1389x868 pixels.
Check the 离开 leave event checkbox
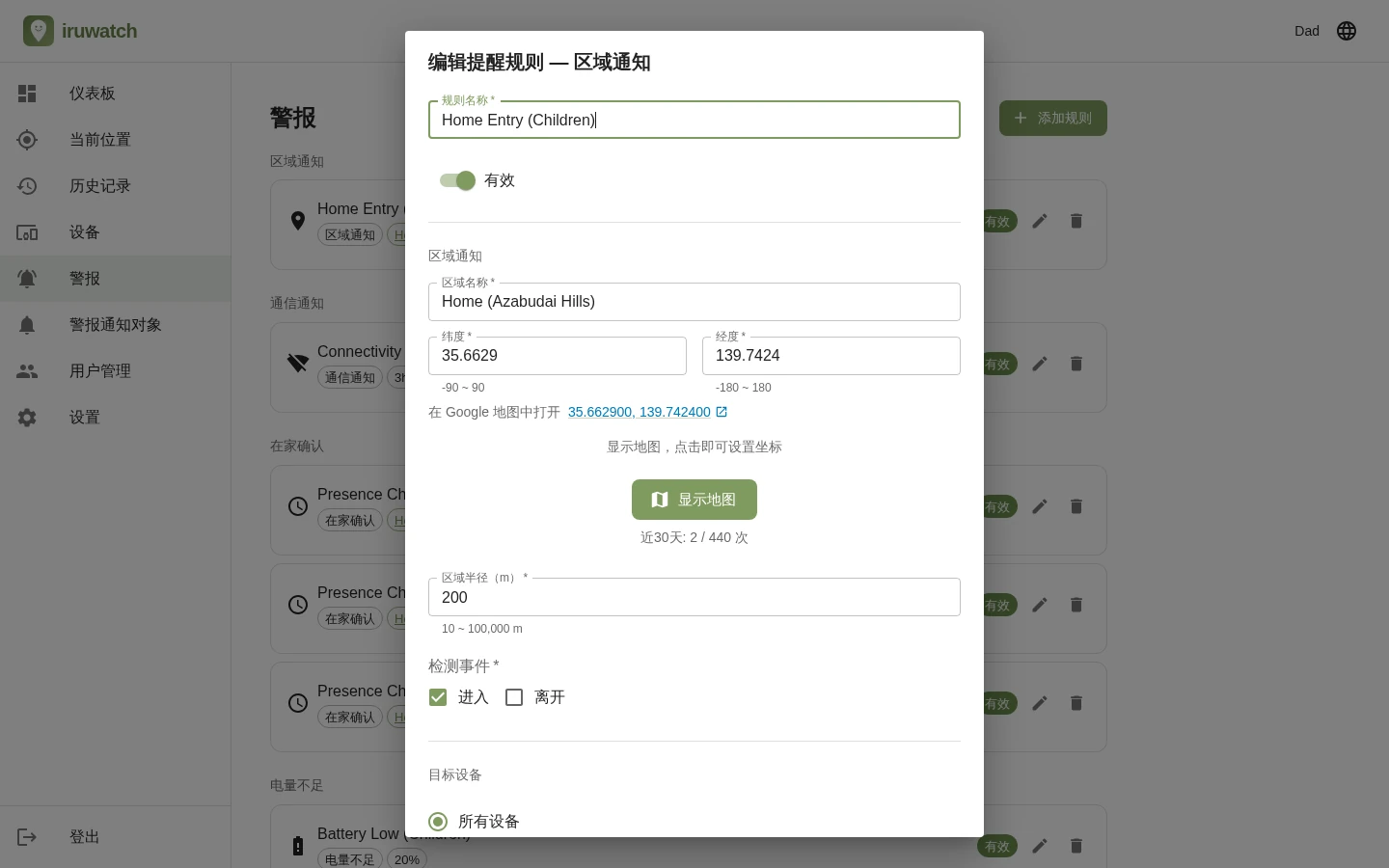click(514, 697)
